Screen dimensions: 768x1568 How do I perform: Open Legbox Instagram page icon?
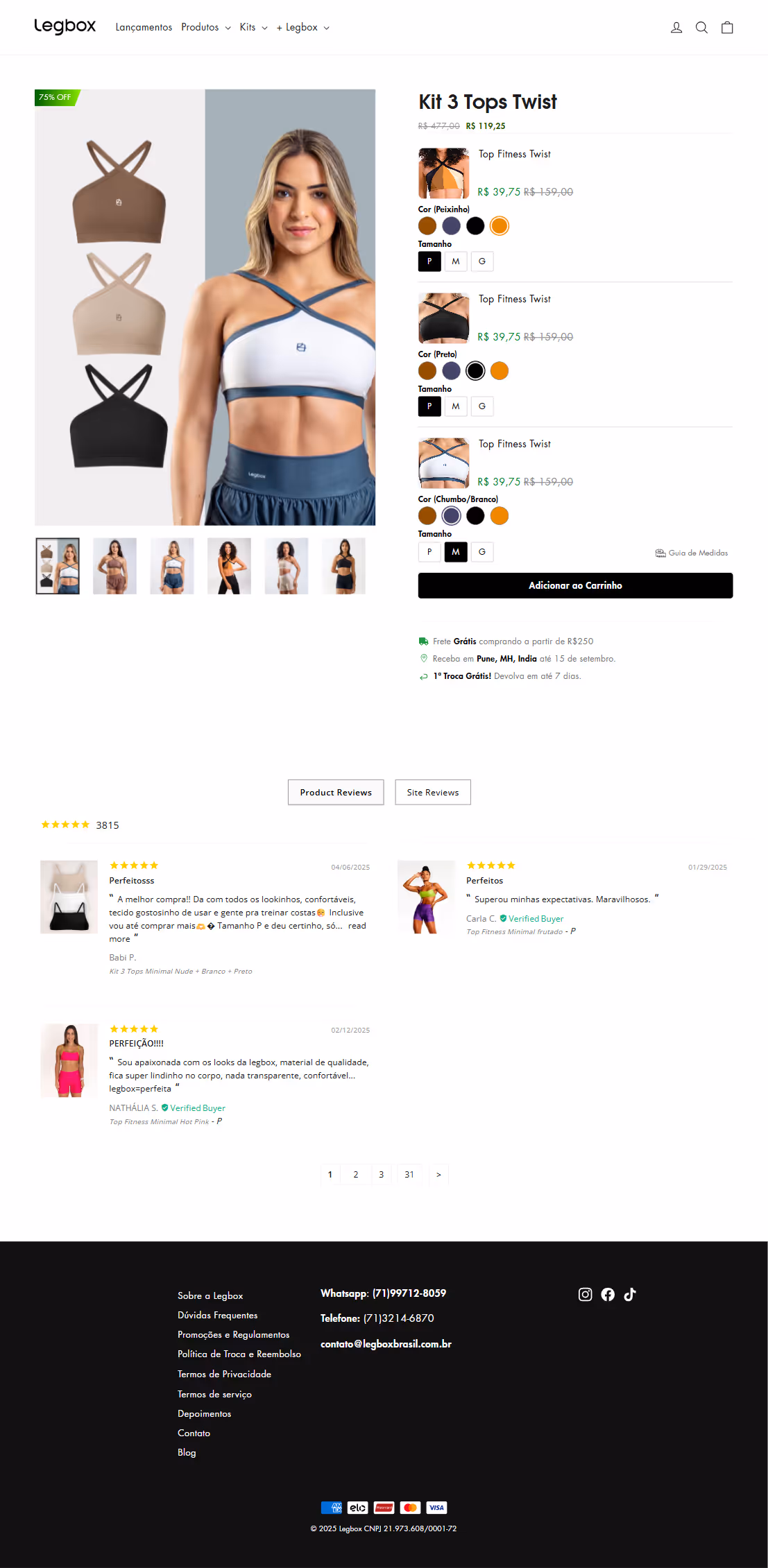(585, 1294)
